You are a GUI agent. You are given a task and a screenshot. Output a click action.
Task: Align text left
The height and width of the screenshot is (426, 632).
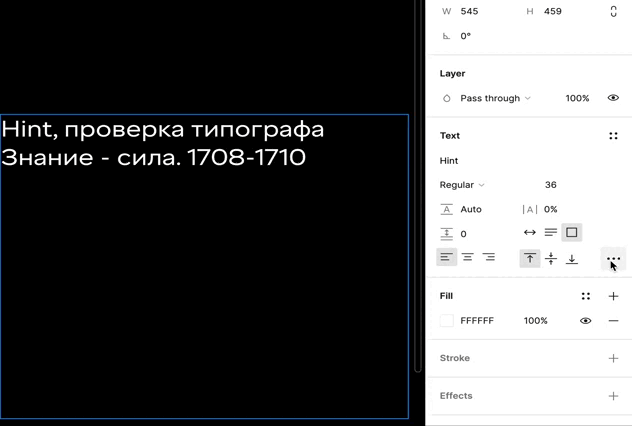446,258
